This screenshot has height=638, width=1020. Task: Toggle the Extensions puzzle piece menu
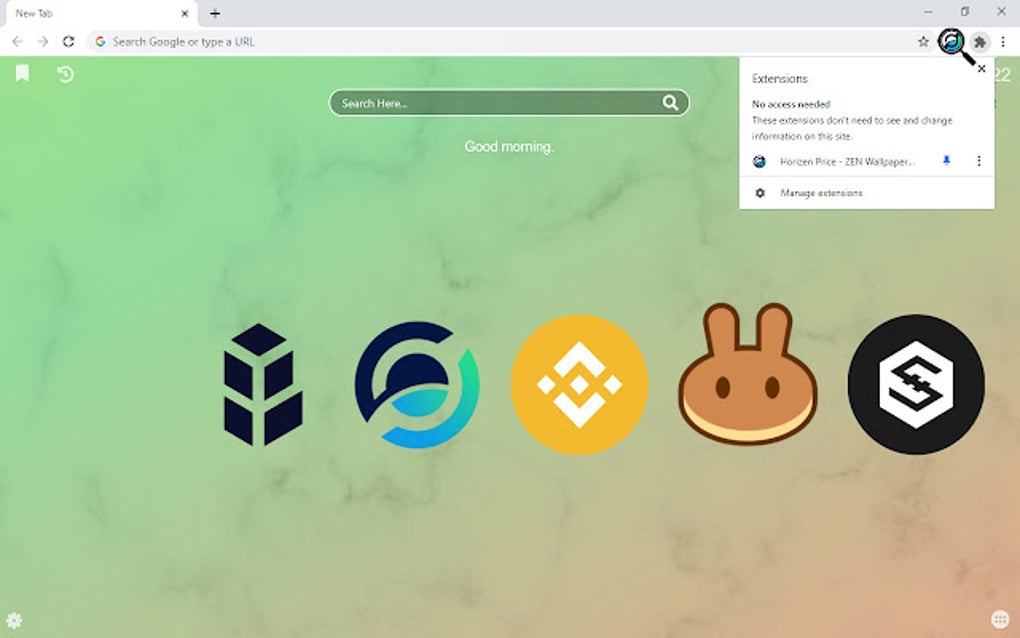(x=980, y=42)
